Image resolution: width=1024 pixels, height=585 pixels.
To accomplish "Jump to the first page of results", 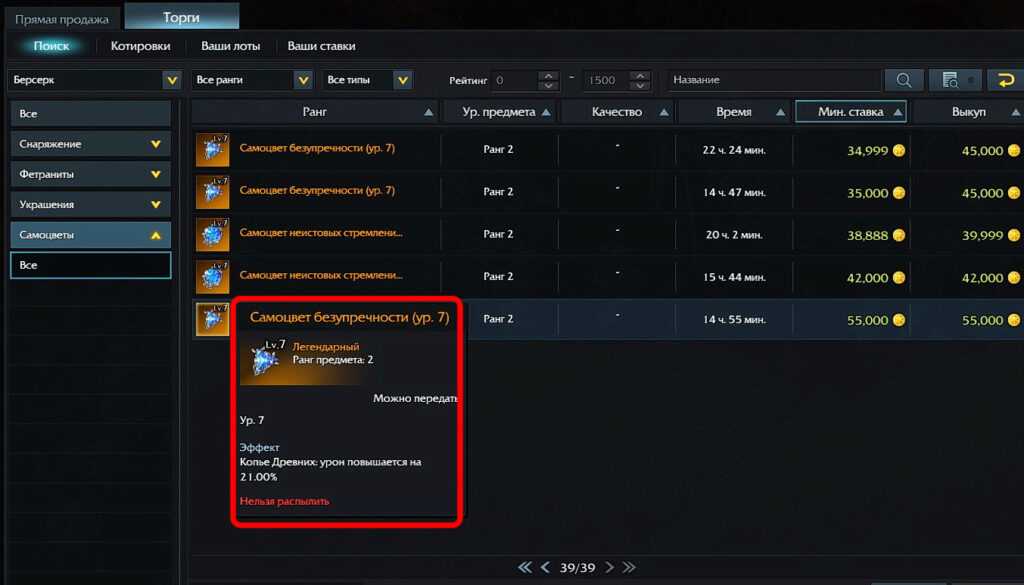I will point(525,567).
